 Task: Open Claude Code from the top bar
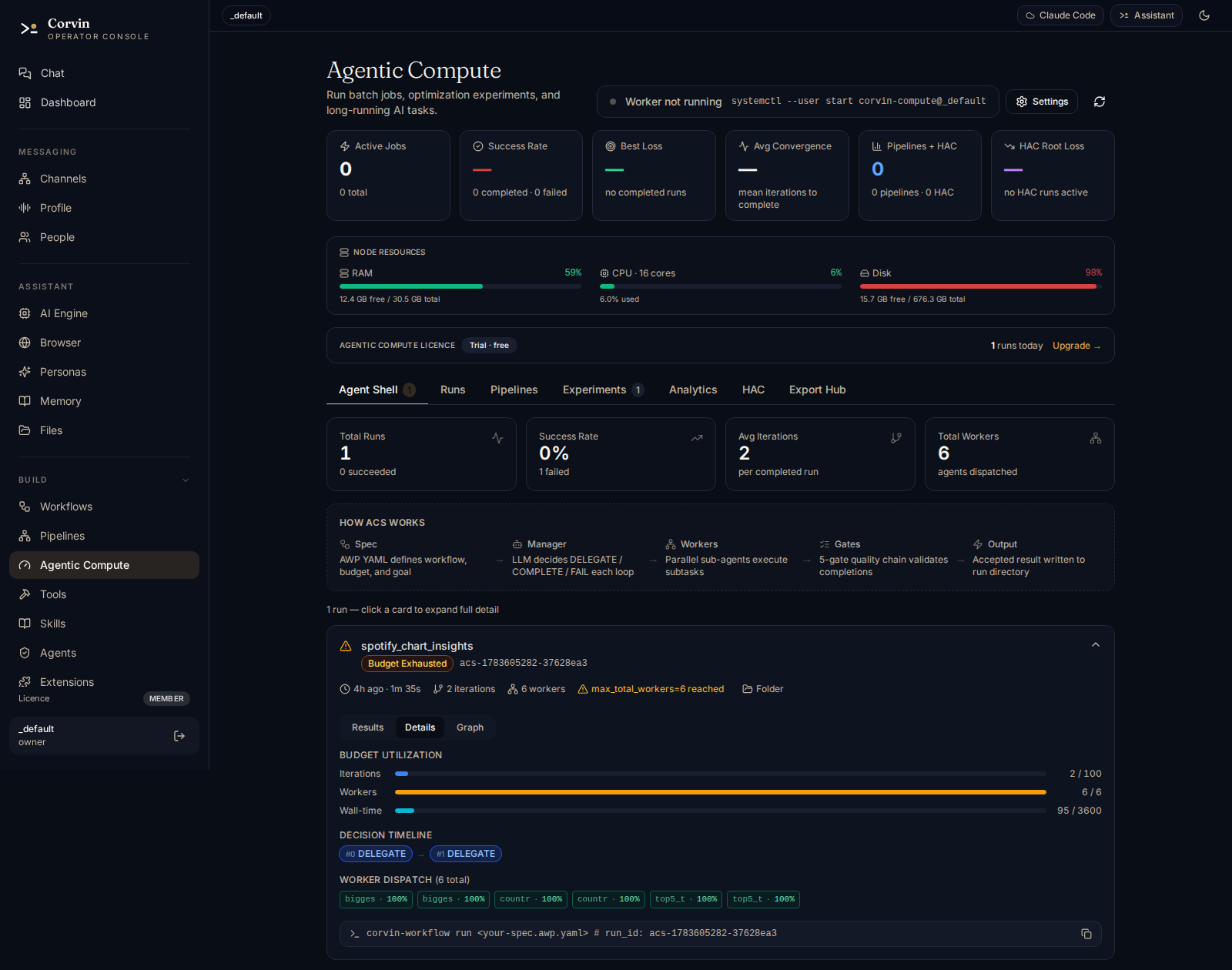1060,15
